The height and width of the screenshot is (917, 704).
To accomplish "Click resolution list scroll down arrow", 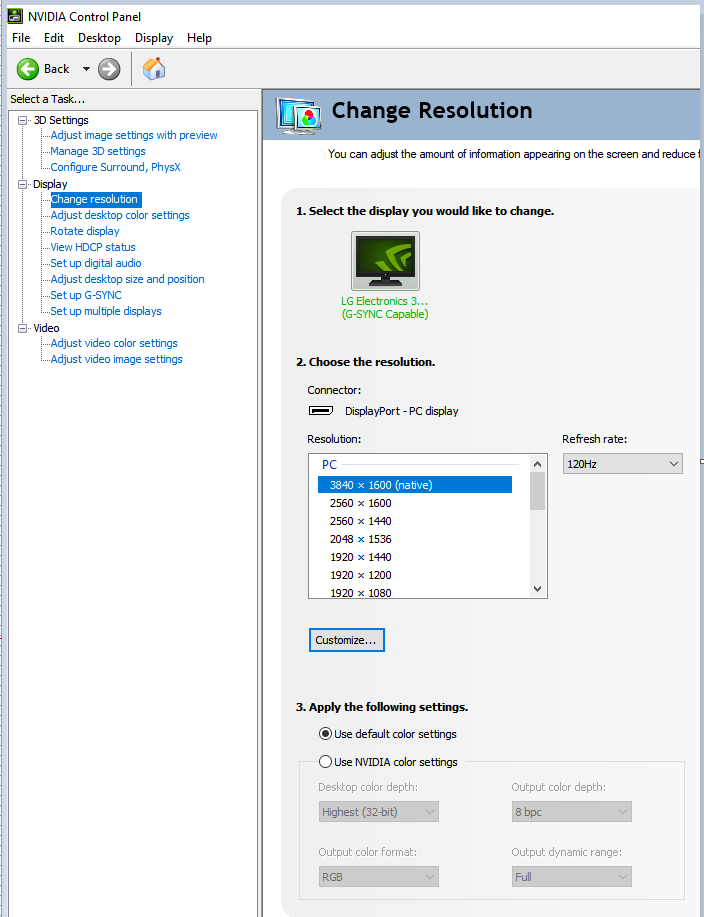I will pyautogui.click(x=538, y=589).
